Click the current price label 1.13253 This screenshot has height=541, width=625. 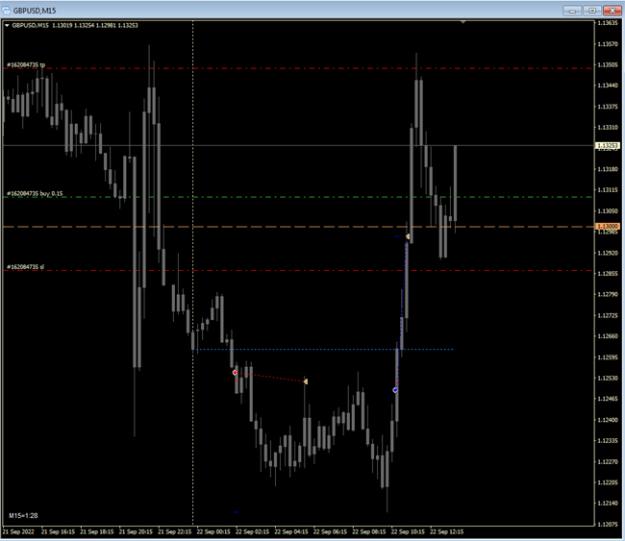tap(607, 146)
